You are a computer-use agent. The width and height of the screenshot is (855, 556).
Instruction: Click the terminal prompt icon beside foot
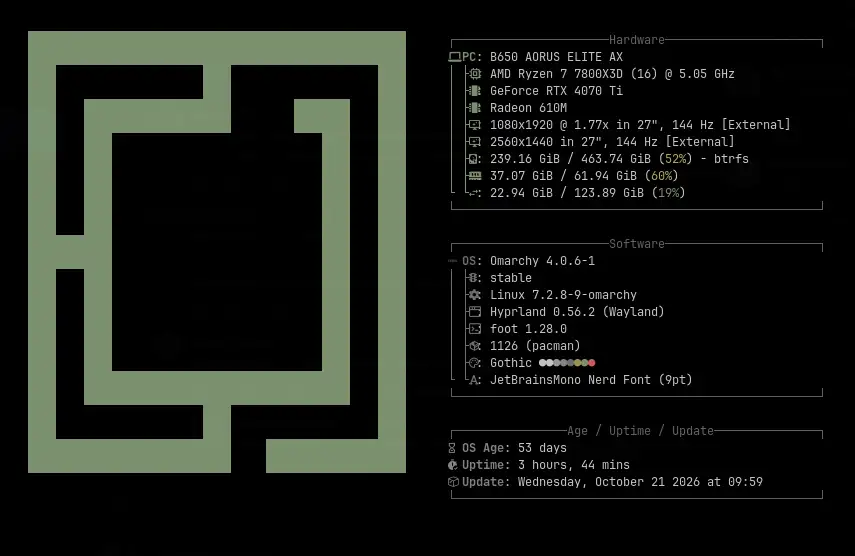(x=475, y=329)
